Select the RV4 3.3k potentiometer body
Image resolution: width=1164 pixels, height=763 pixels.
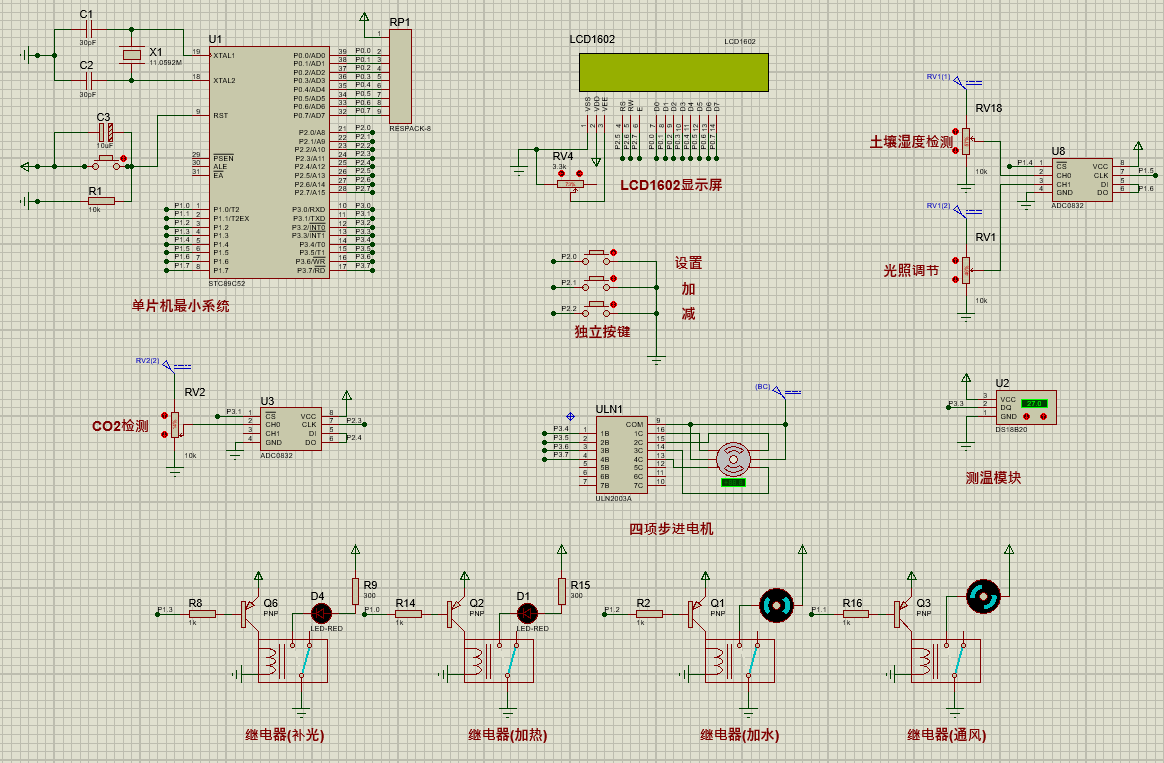point(570,184)
